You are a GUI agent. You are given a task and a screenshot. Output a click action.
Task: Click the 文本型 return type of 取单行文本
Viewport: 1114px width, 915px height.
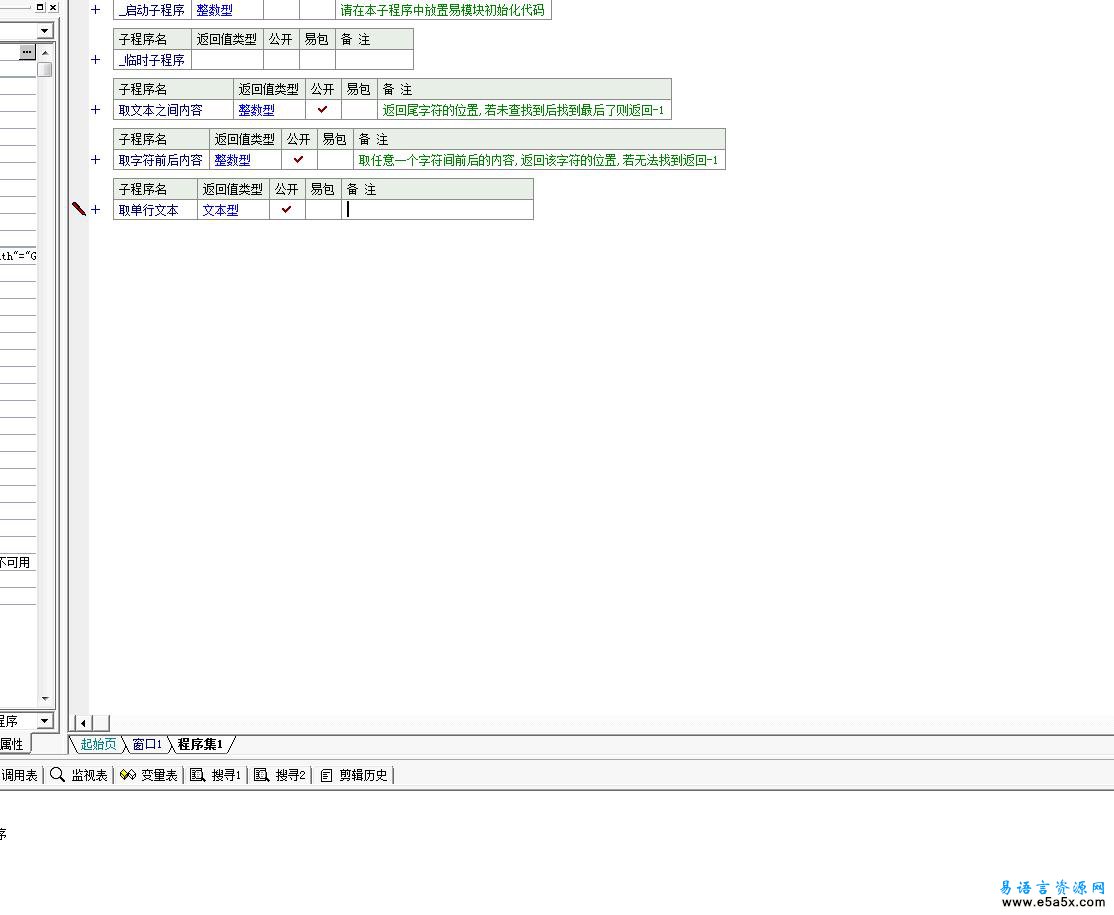(221, 210)
